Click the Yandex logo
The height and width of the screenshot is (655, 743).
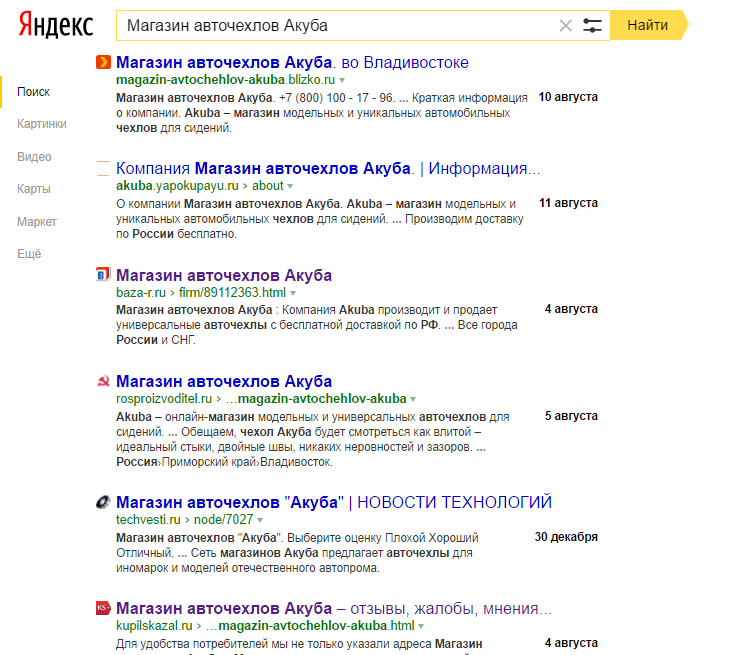[56, 26]
